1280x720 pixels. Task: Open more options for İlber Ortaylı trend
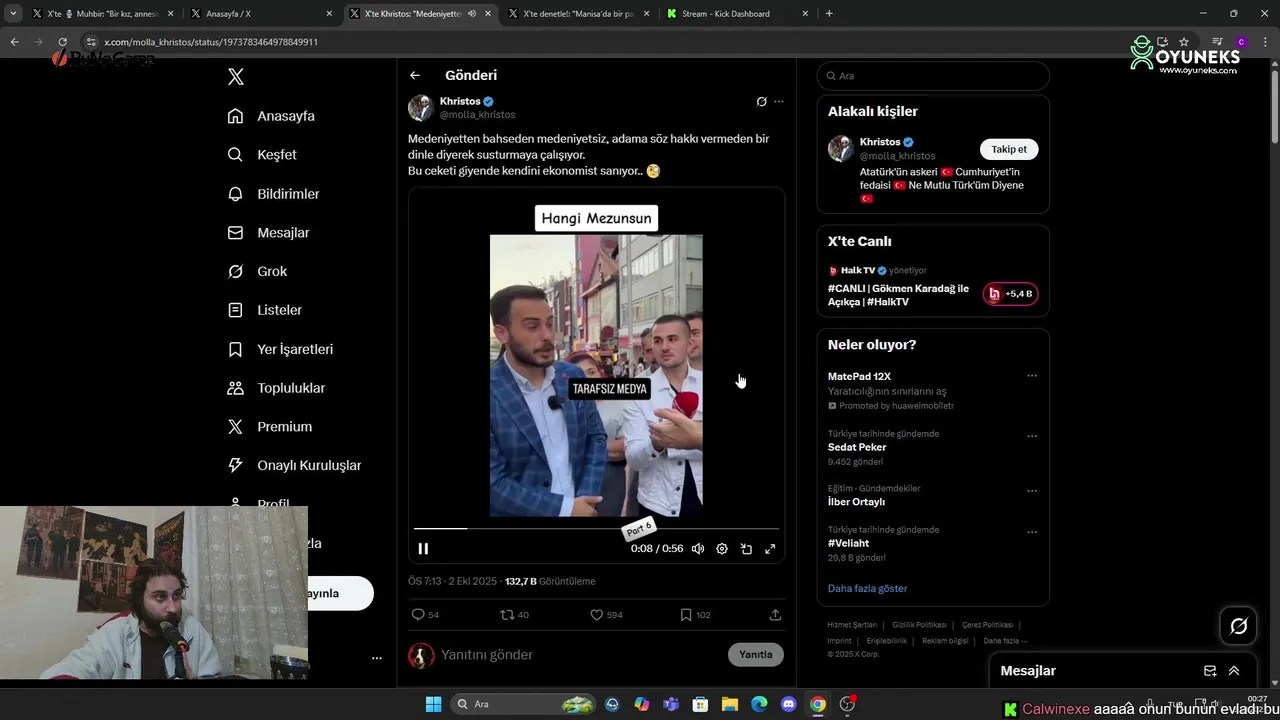1032,492
